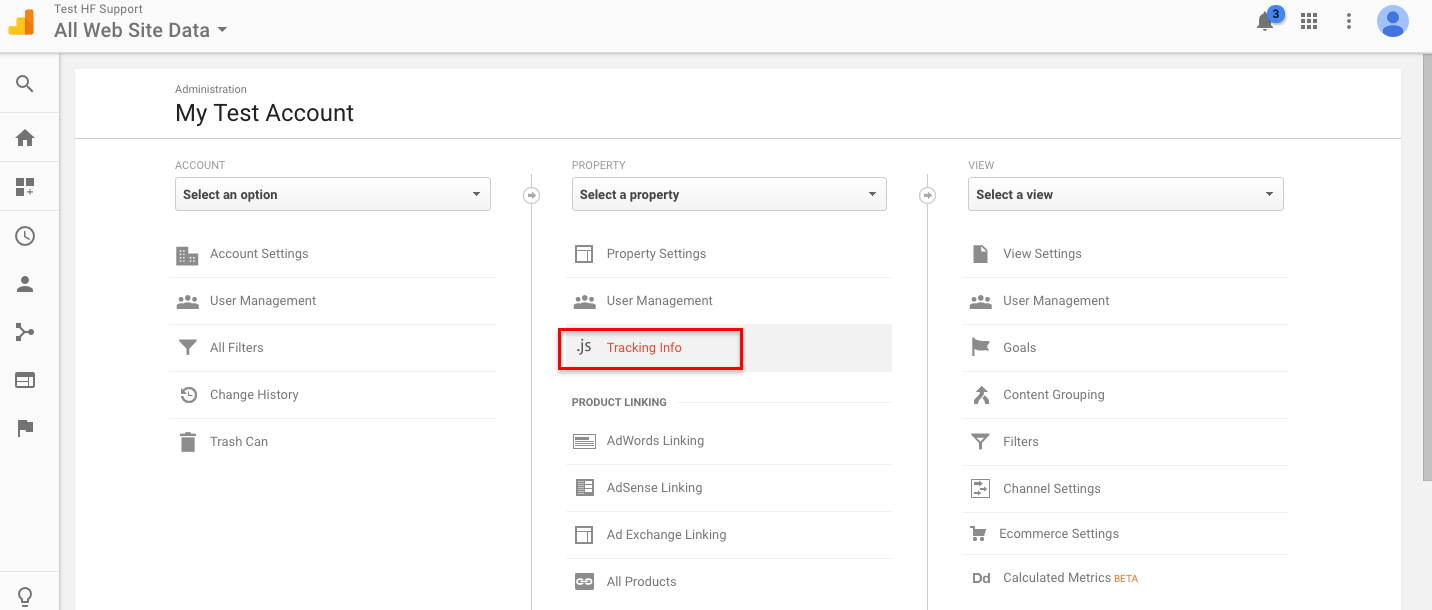Go to Home via sidebar icon
Viewport: 1432px width, 610px height.
[x=25, y=138]
